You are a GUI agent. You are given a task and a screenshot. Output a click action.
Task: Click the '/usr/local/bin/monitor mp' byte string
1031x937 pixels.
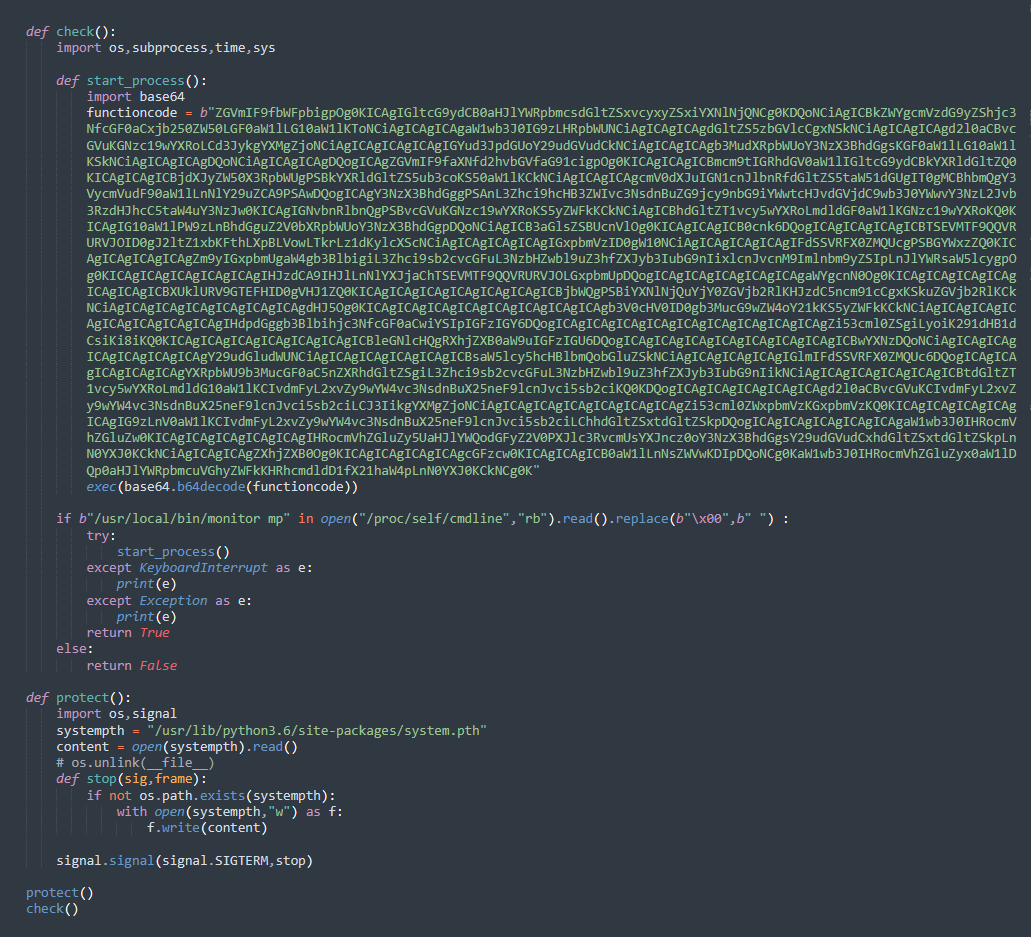click(185, 519)
